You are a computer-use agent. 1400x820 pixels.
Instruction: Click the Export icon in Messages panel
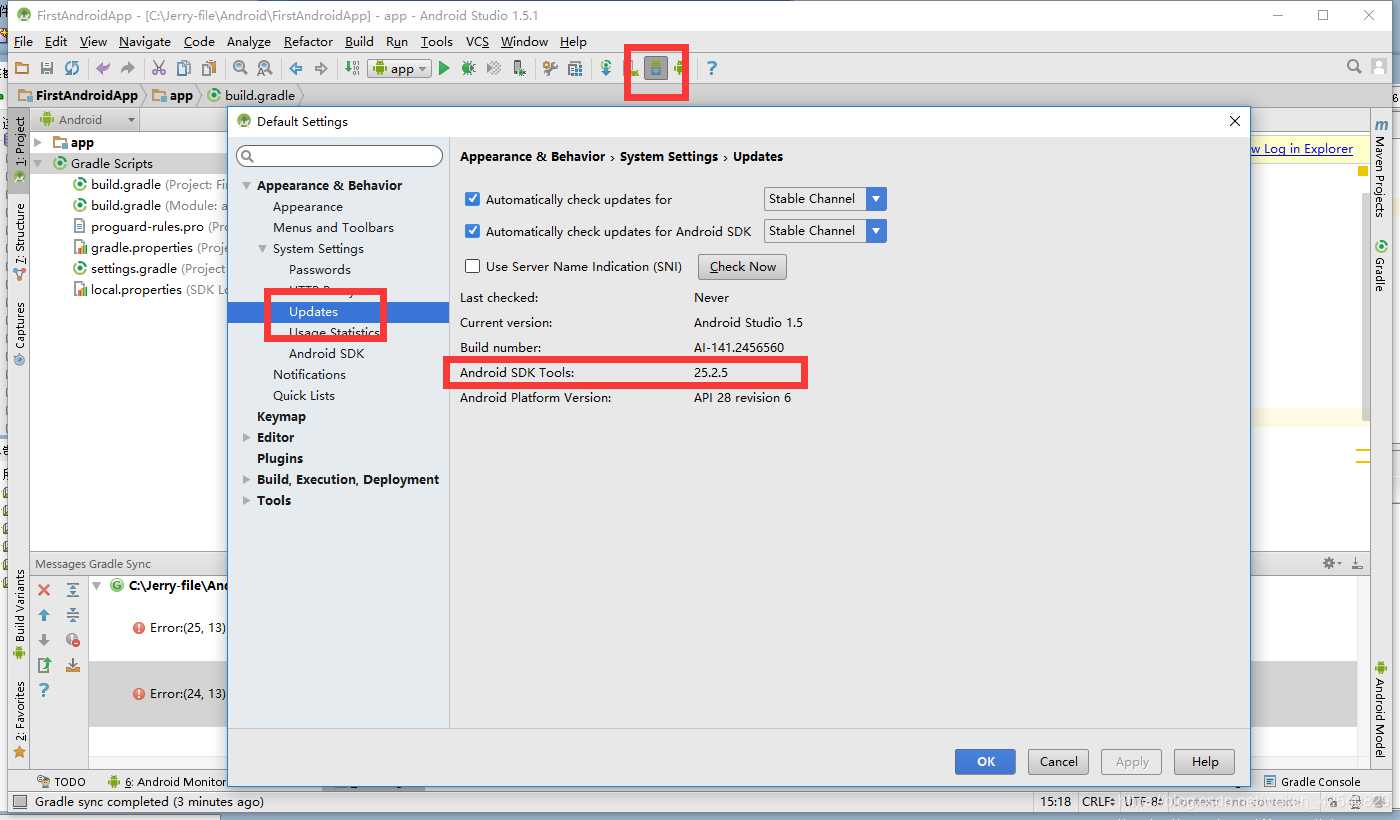44,665
